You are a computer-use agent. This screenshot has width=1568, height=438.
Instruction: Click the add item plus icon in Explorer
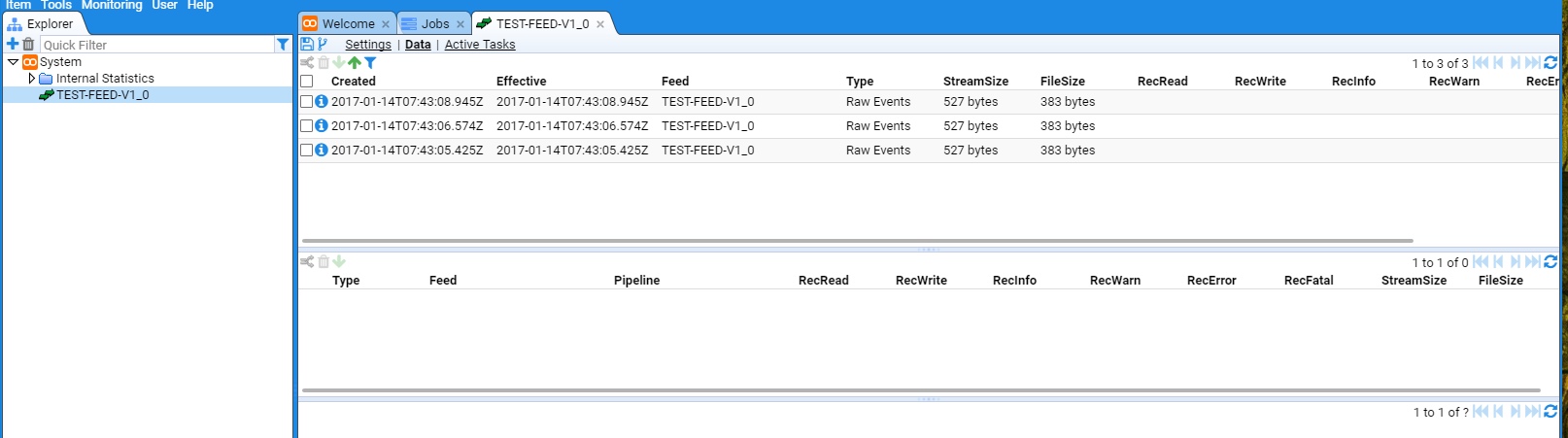13,44
